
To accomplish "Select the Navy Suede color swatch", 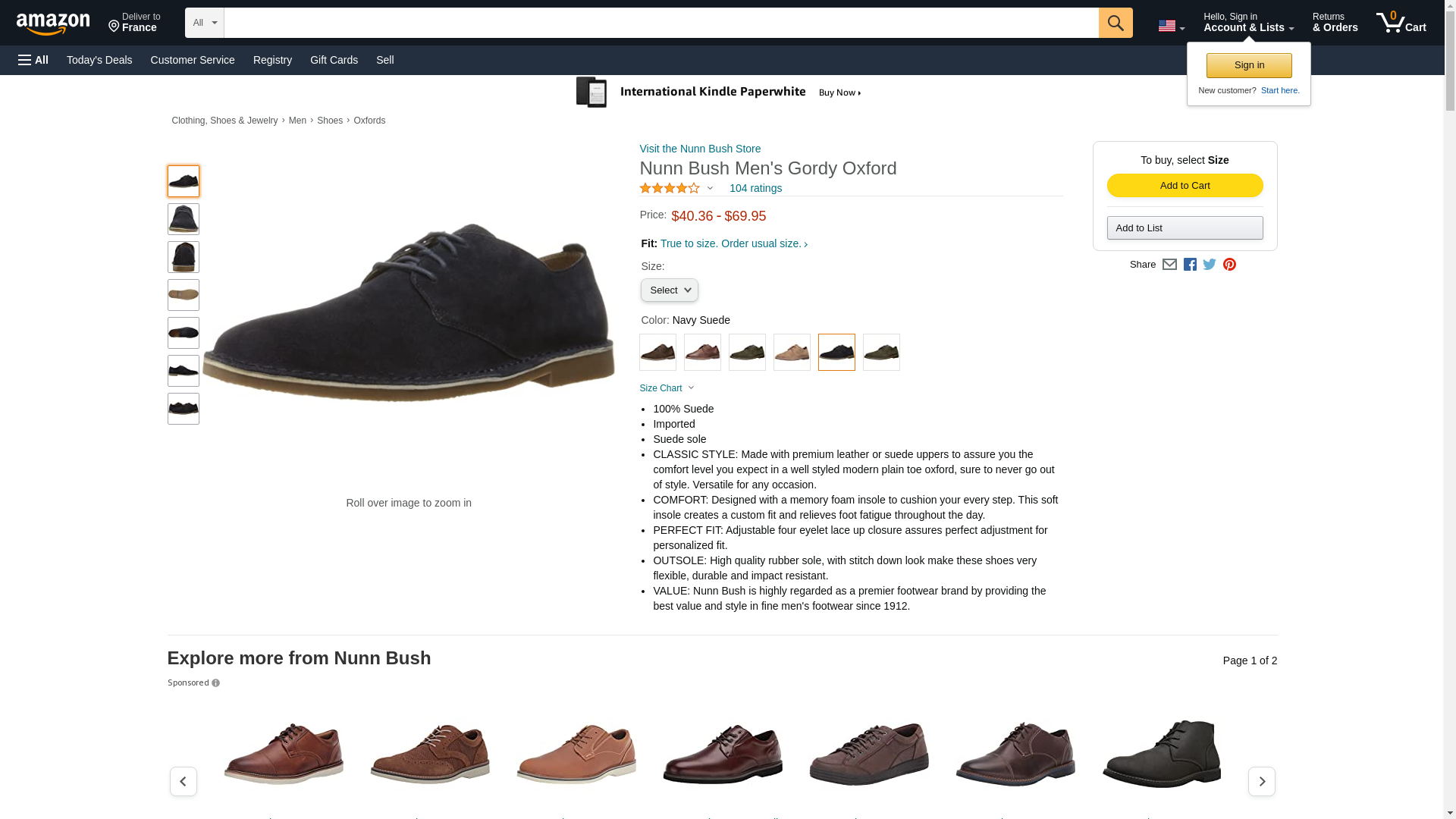I will coord(836,353).
